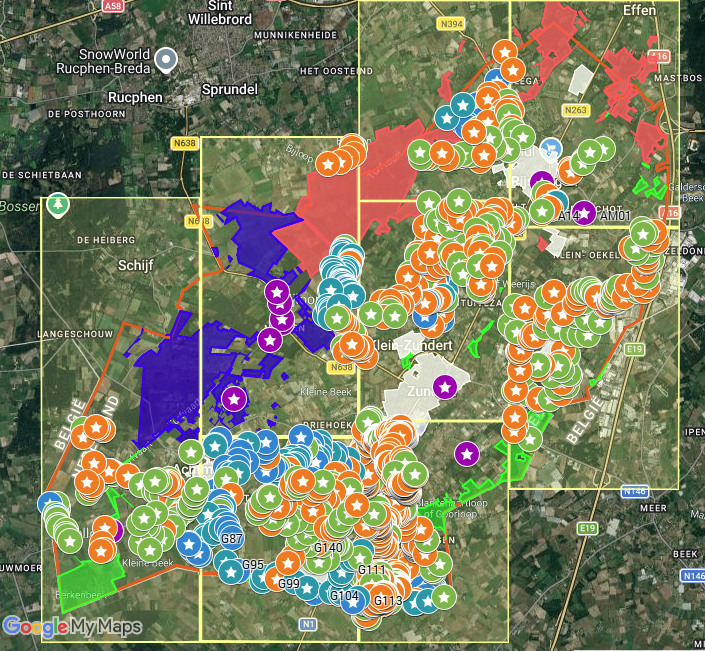Image resolution: width=705 pixels, height=651 pixels.
Task: Click the orange star marker near Bijloop label
Action: pyautogui.click(x=328, y=165)
